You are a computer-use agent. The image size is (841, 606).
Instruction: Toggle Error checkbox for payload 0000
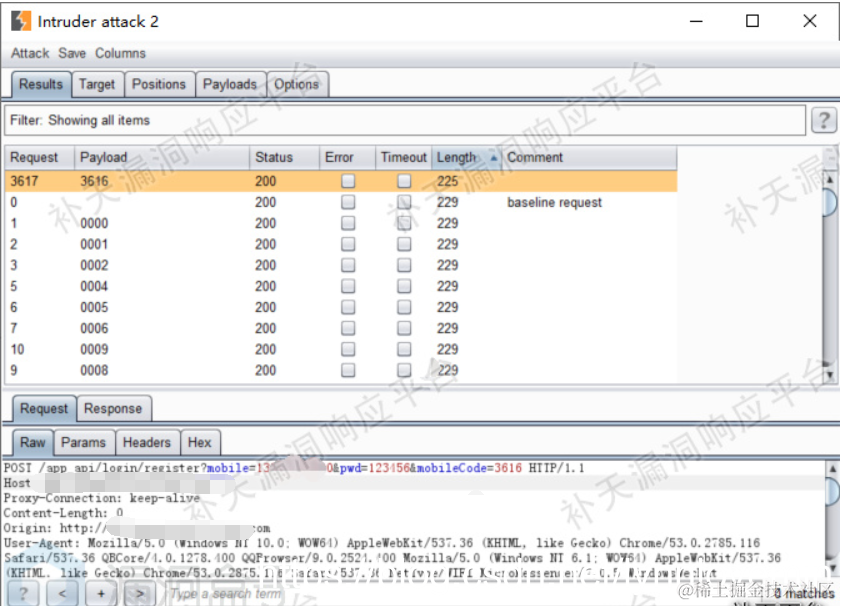348,223
